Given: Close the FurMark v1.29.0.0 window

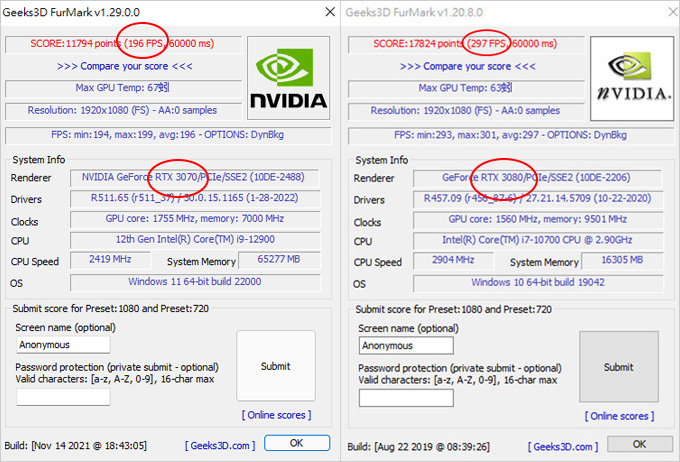Looking at the screenshot, I should pos(330,12).
